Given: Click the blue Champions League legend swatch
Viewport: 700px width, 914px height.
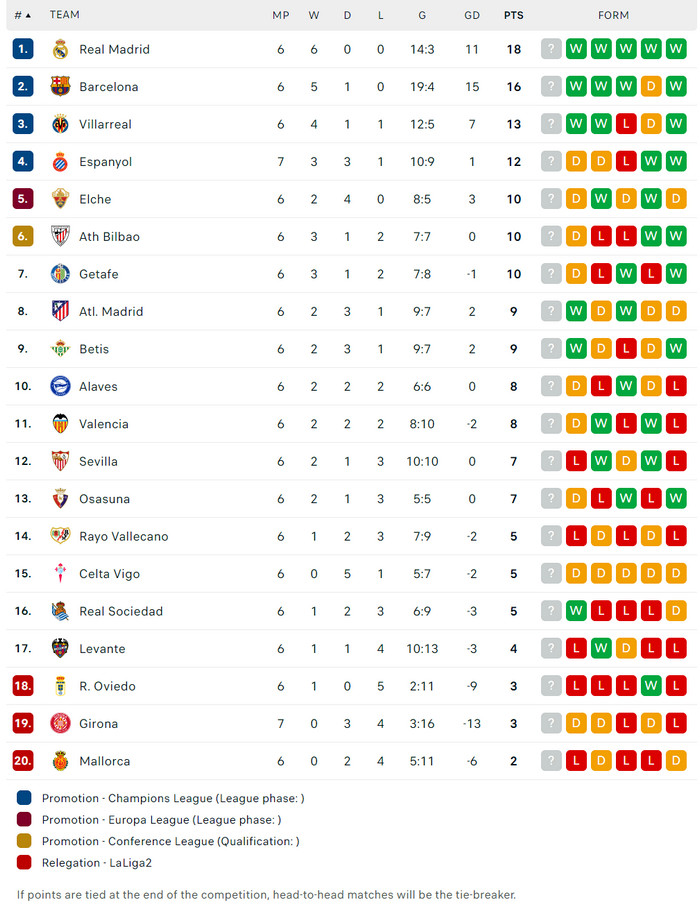Looking at the screenshot, I should 24,798.
